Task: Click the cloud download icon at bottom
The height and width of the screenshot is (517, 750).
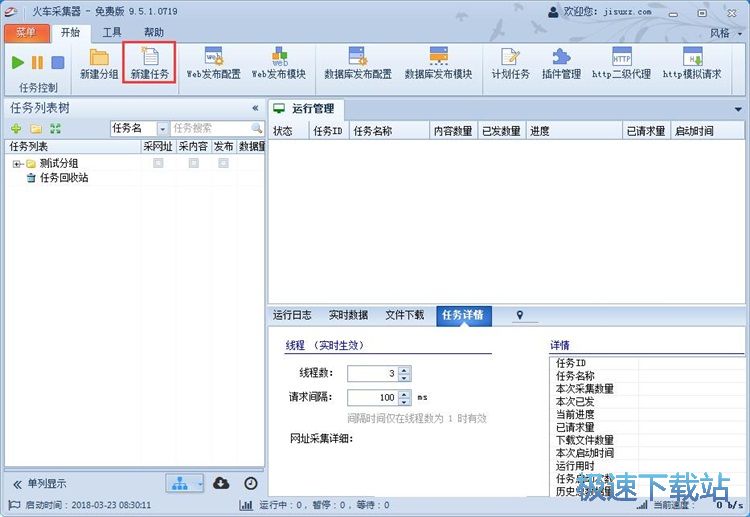Action: [x=222, y=483]
